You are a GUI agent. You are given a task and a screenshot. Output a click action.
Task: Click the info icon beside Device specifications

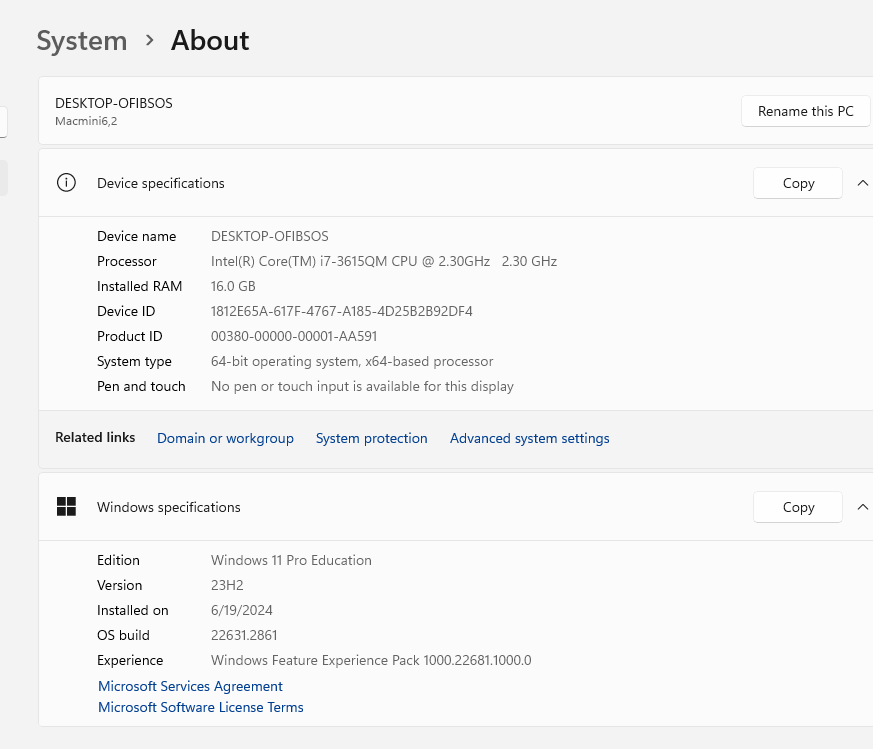point(66,183)
